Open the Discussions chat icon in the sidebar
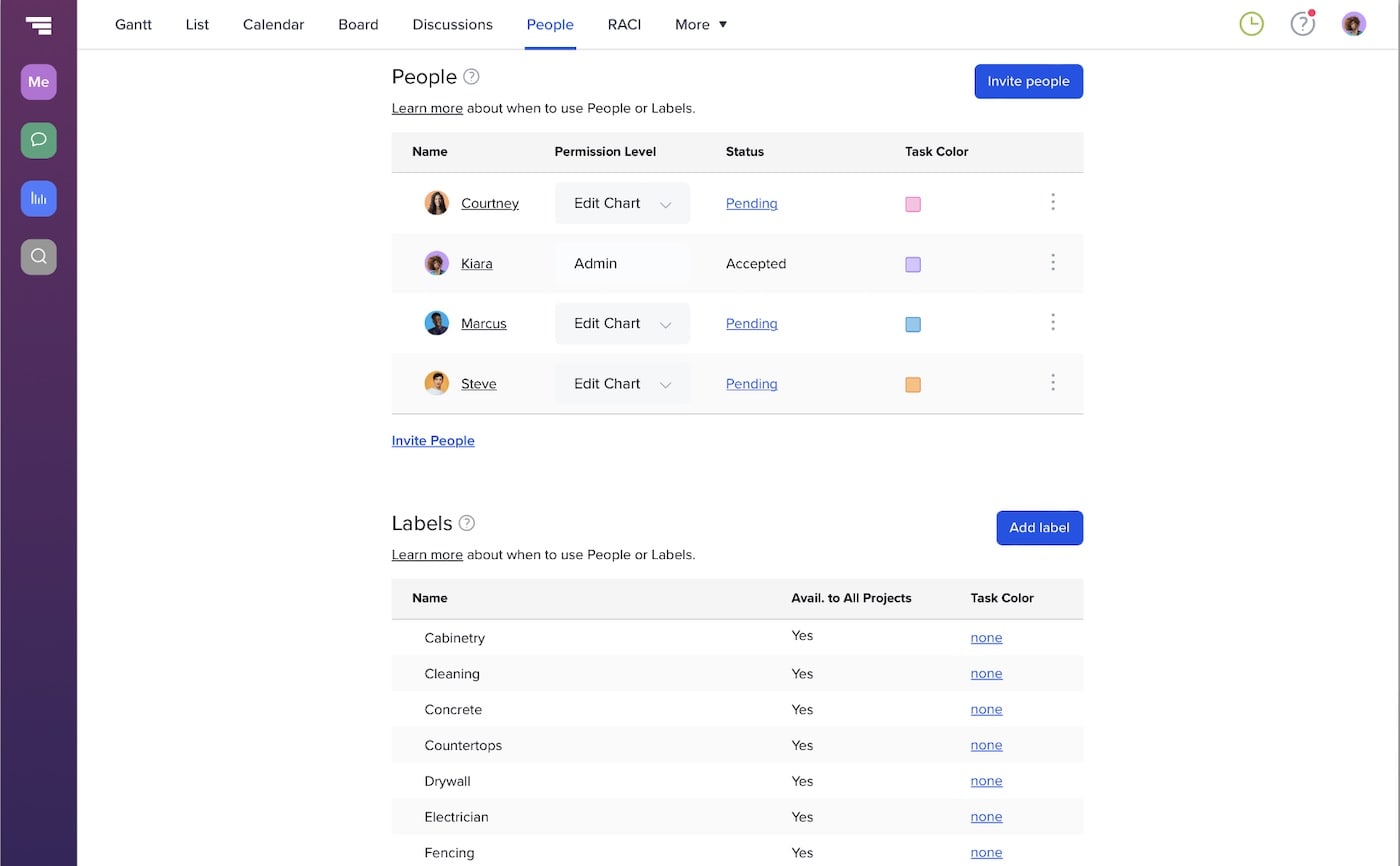 (x=37, y=140)
